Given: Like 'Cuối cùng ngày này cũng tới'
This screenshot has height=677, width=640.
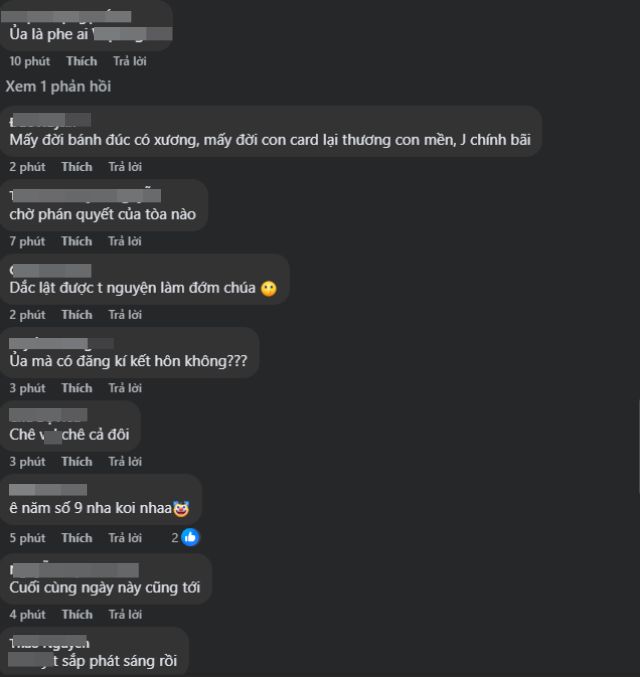Looking at the screenshot, I should pyautogui.click(x=77, y=614).
